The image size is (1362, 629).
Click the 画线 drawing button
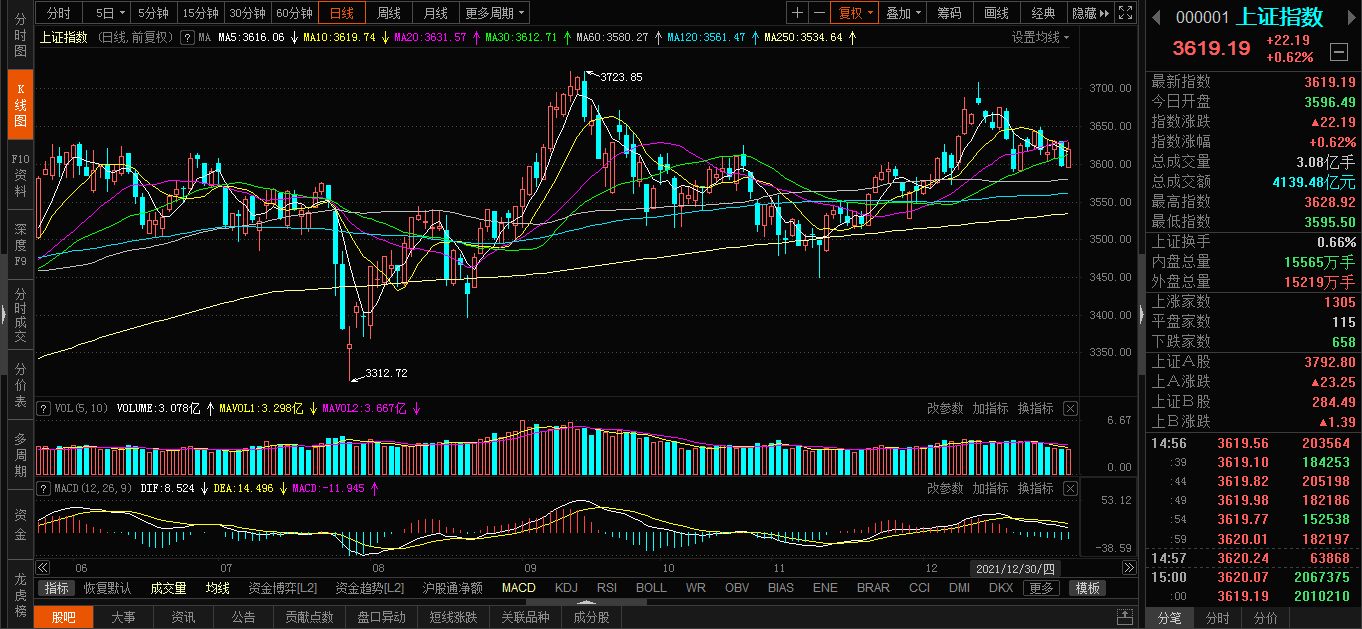(996, 13)
